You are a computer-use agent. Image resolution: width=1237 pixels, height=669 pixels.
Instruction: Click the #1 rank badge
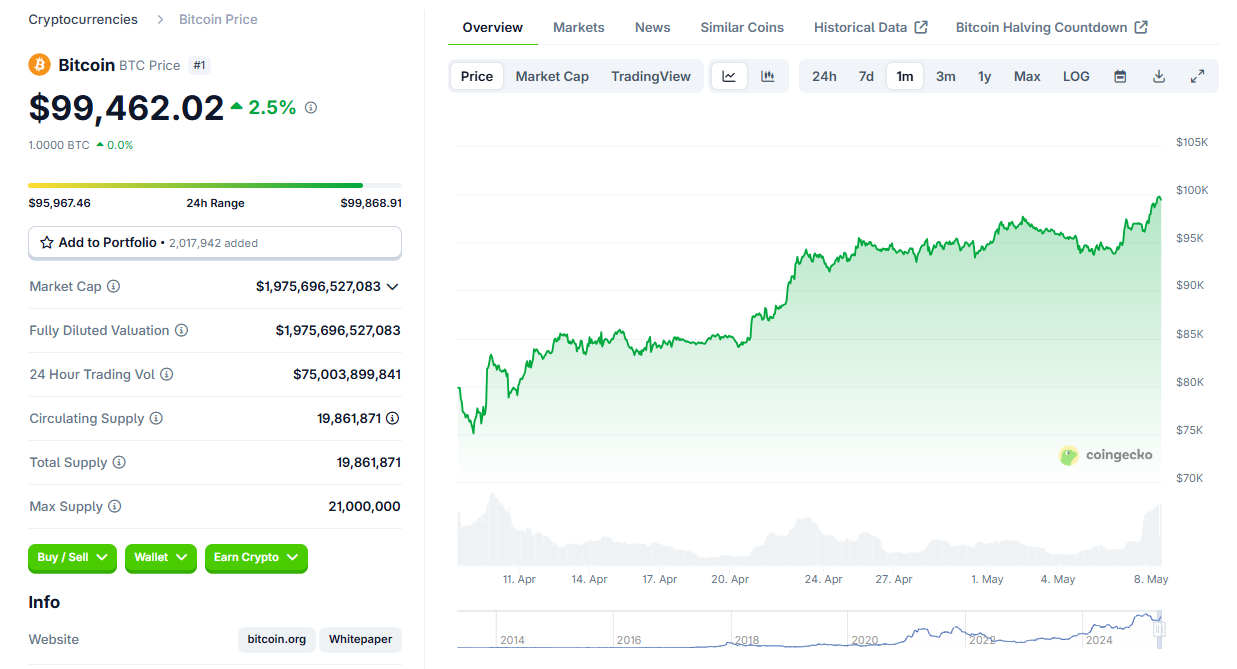tap(200, 65)
